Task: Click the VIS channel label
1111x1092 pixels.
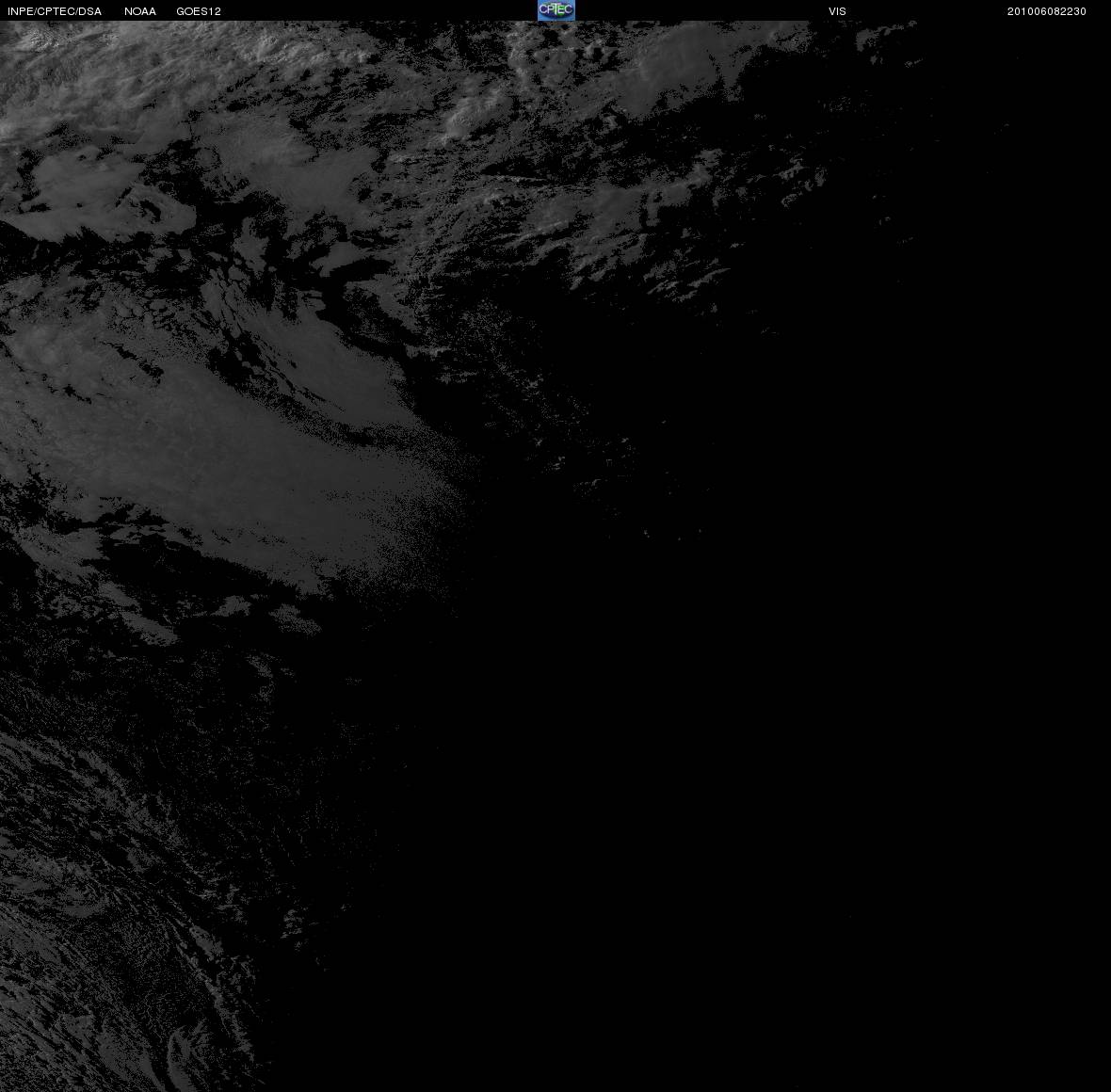Action: tap(838, 11)
